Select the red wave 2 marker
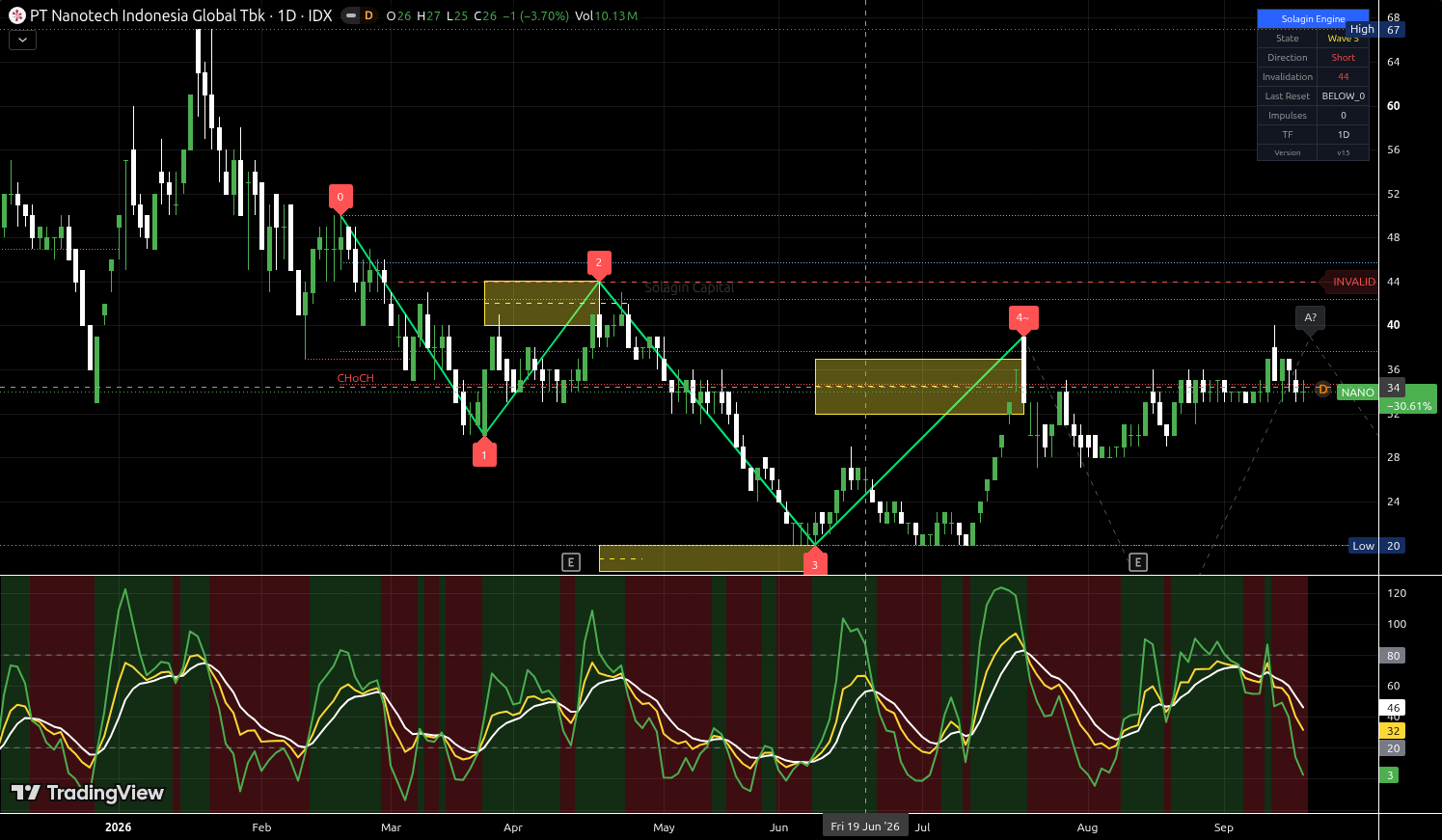 (599, 263)
